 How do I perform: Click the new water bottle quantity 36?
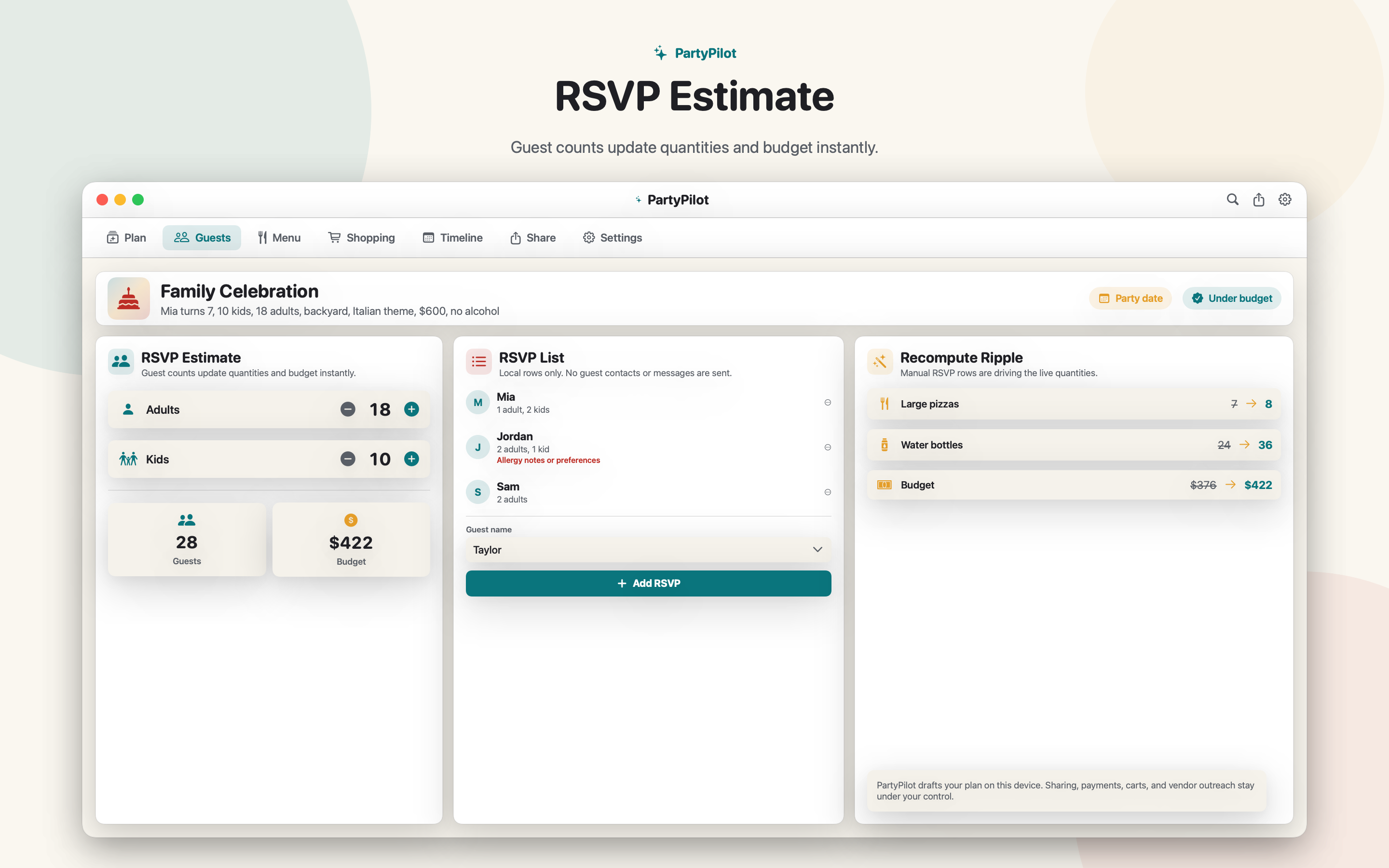1265,445
